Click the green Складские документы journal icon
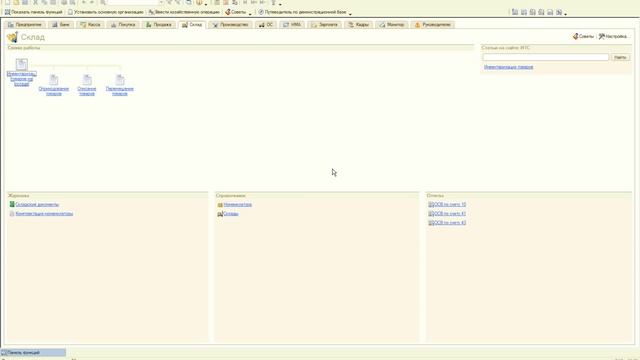Screen dimensions: 640x360 pos(12,204)
